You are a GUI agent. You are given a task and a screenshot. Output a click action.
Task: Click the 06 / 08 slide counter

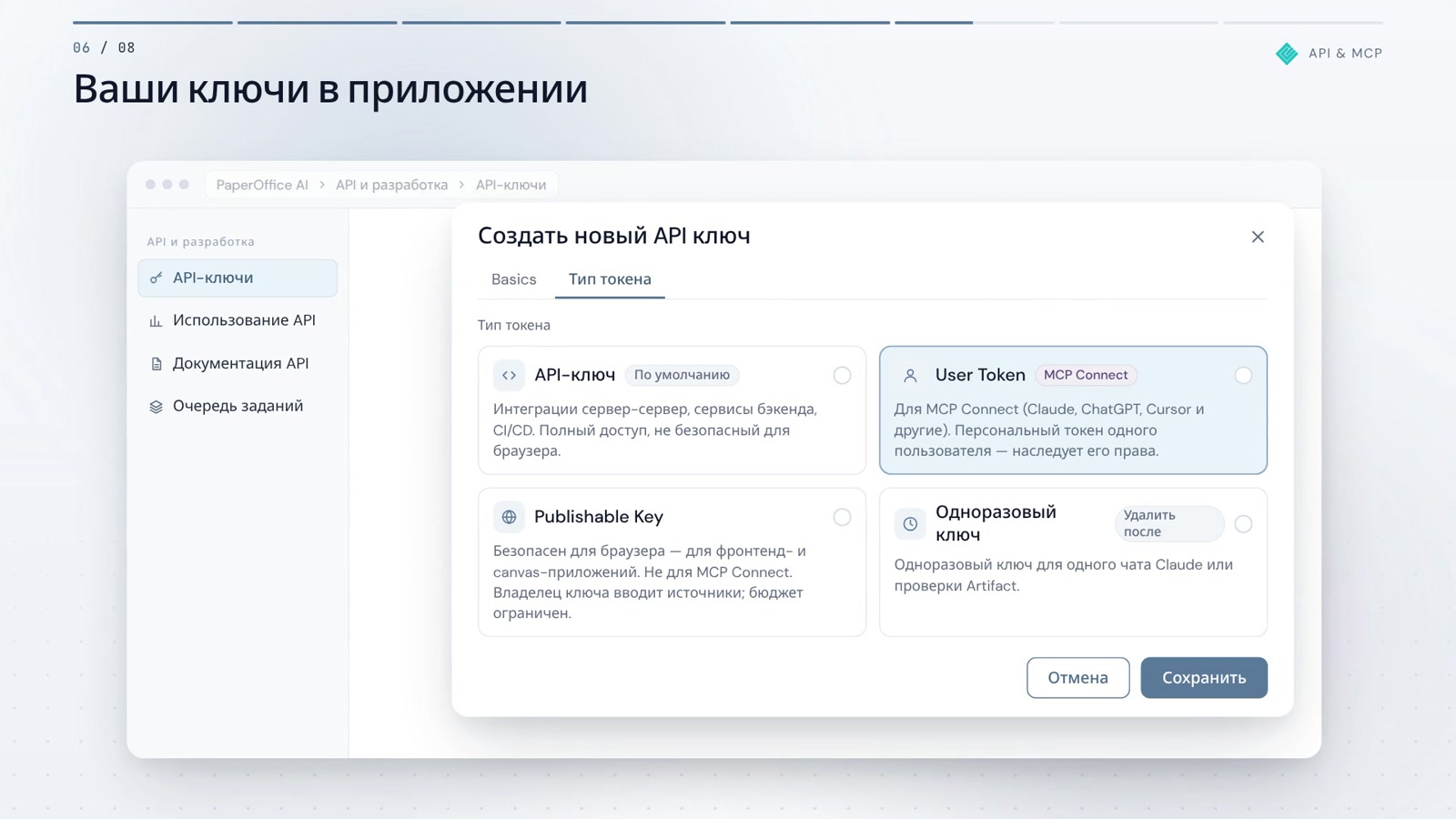click(x=104, y=47)
